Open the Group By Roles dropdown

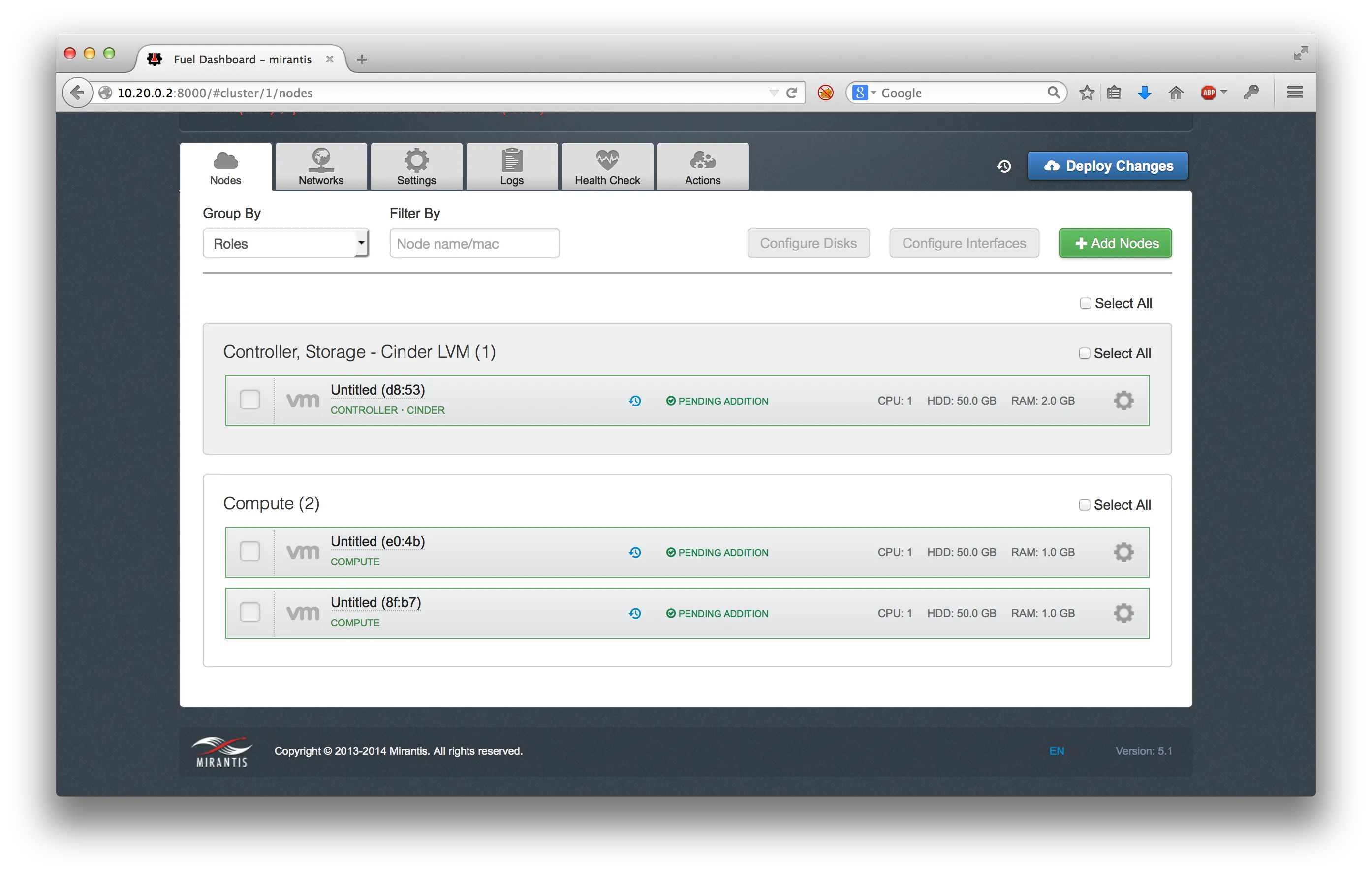(286, 244)
